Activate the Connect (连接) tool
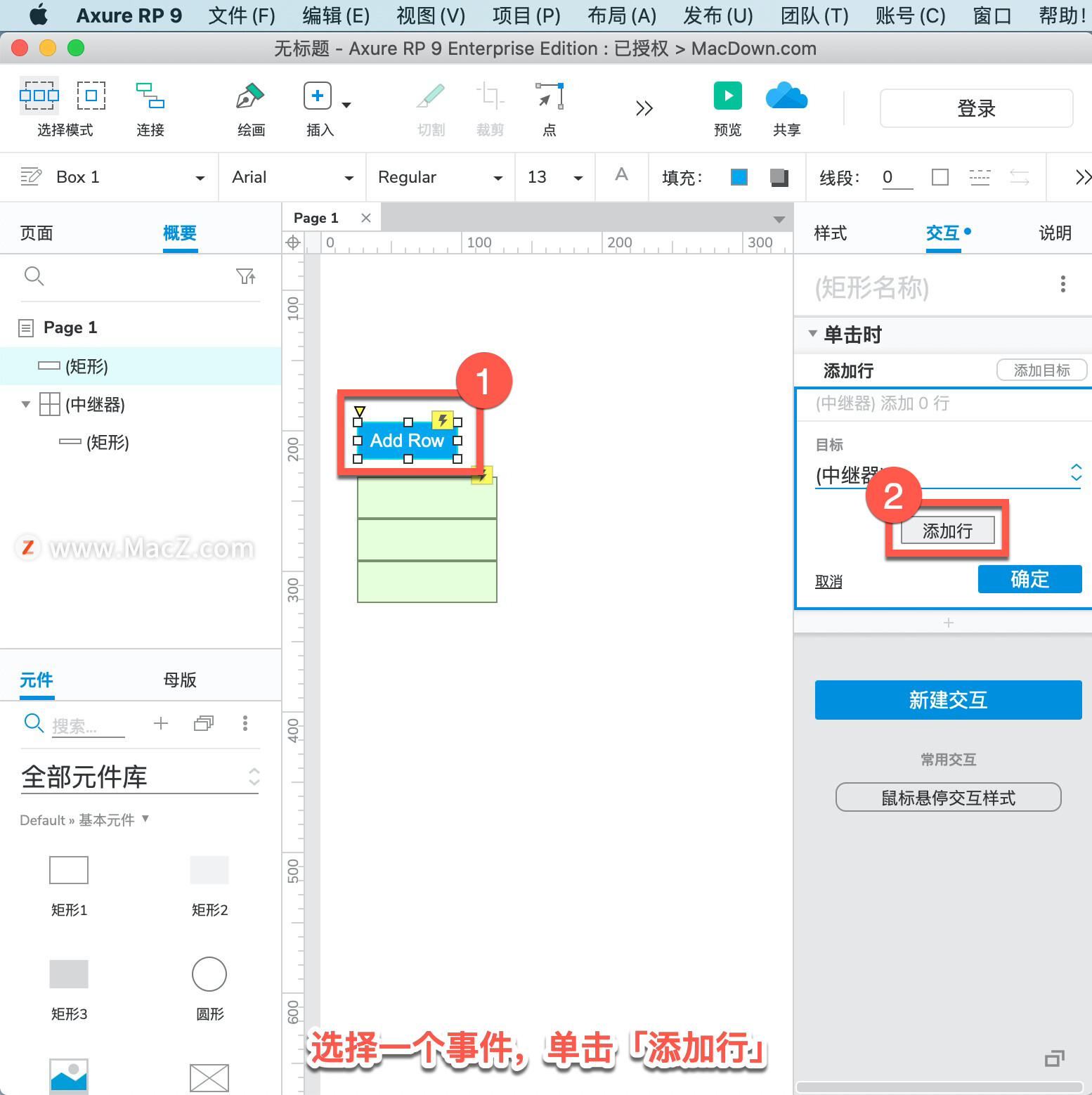The height and width of the screenshot is (1095, 1092). click(x=150, y=96)
